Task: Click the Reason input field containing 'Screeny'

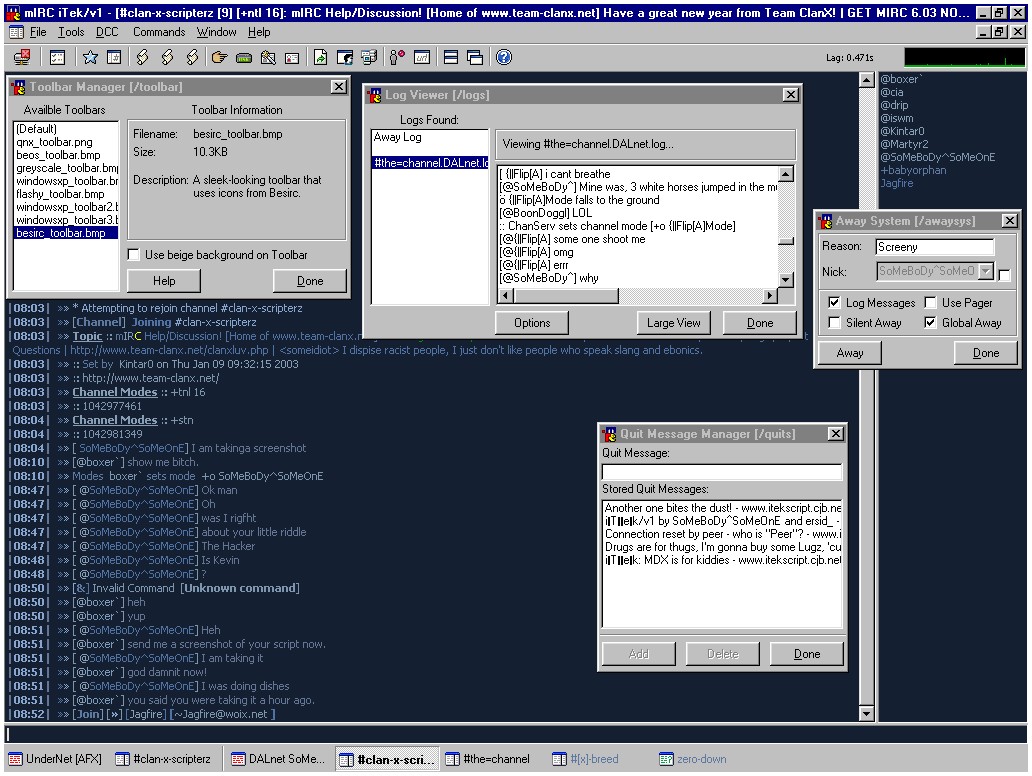Action: (x=934, y=247)
